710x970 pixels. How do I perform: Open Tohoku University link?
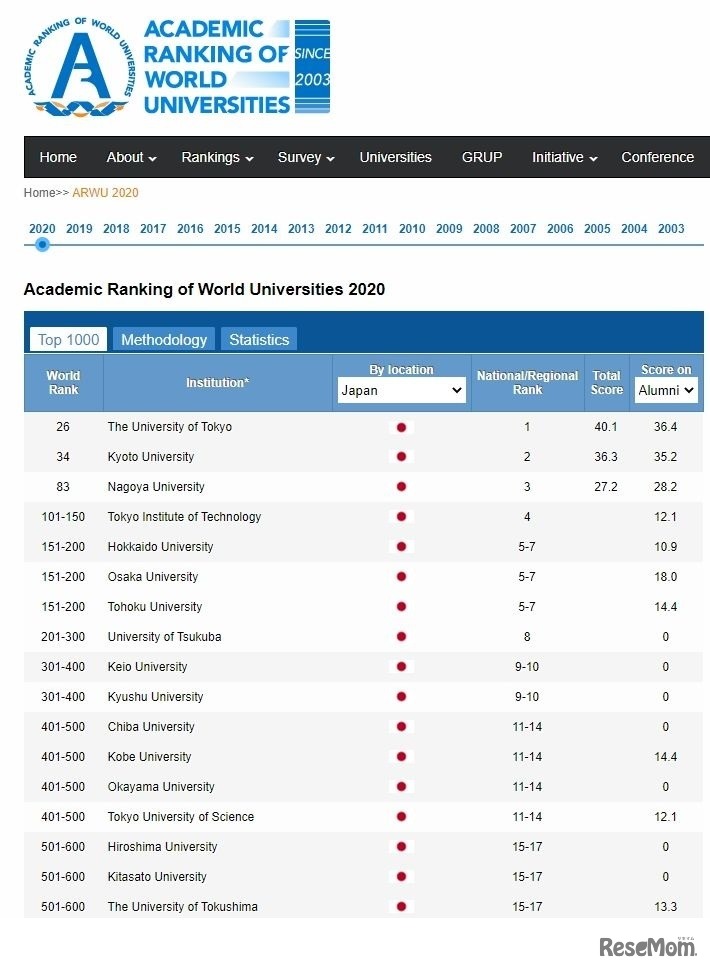click(x=155, y=607)
